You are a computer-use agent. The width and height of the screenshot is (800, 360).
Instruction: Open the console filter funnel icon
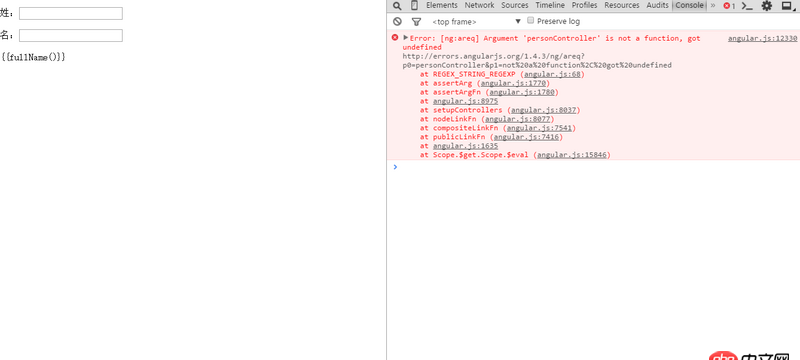pos(416,21)
